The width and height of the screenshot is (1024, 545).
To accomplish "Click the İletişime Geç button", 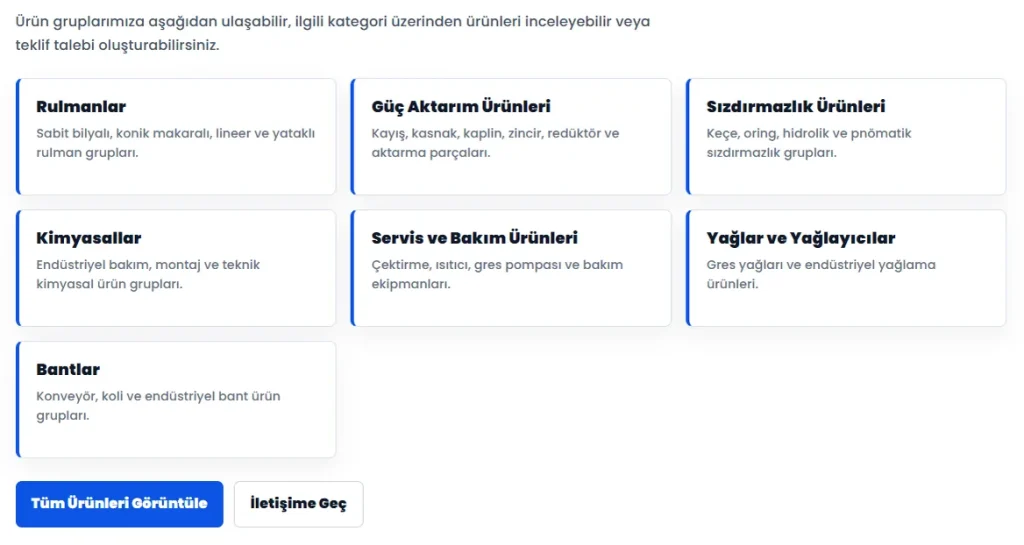I will click(x=298, y=504).
